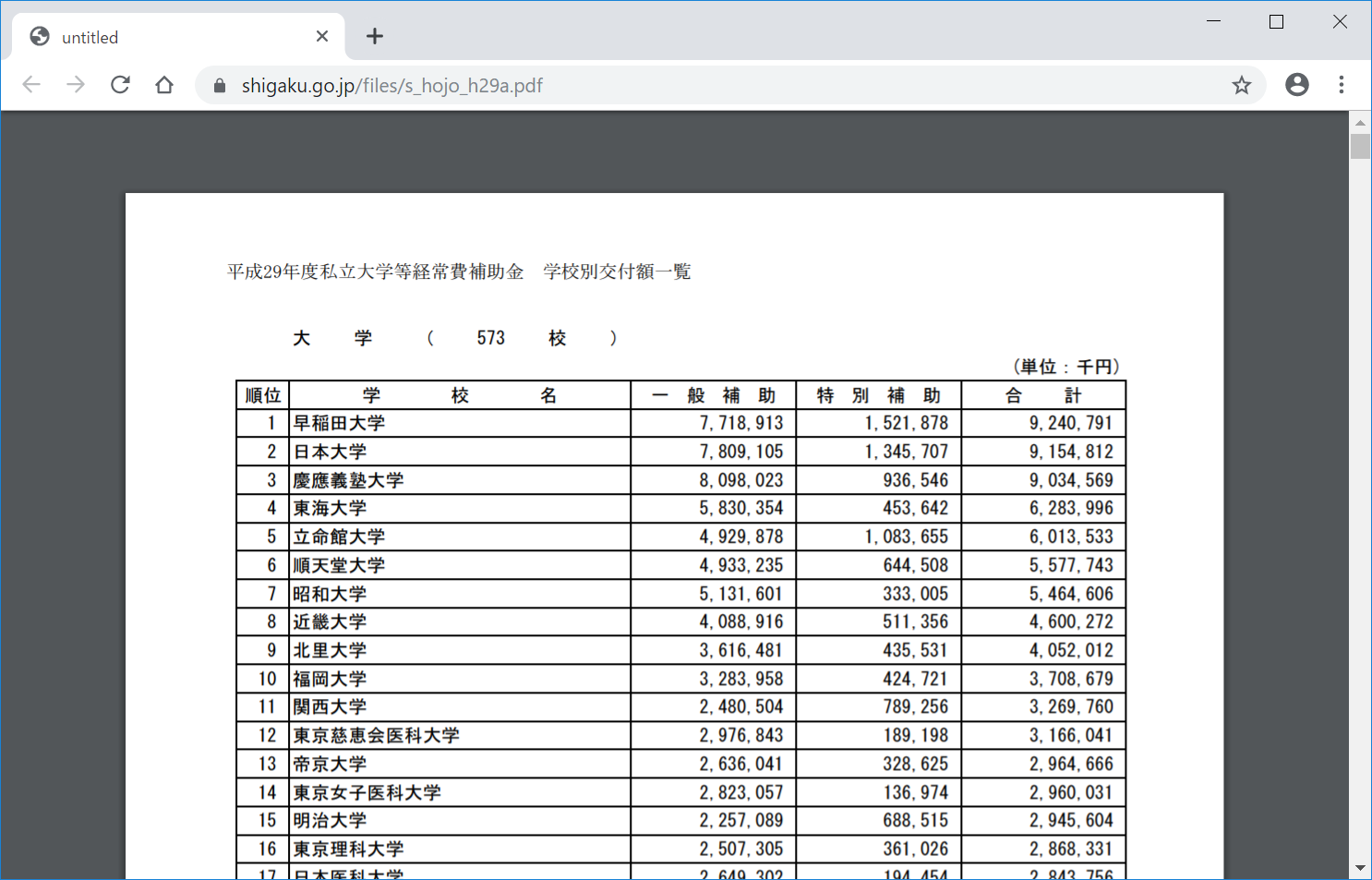
Task: Click the special subsidy value 361,026
Action: pyautogui.click(x=915, y=849)
